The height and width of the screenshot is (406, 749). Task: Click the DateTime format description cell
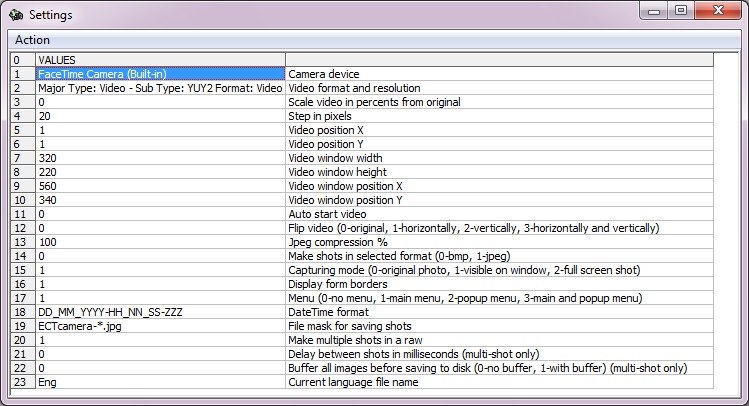click(499, 312)
